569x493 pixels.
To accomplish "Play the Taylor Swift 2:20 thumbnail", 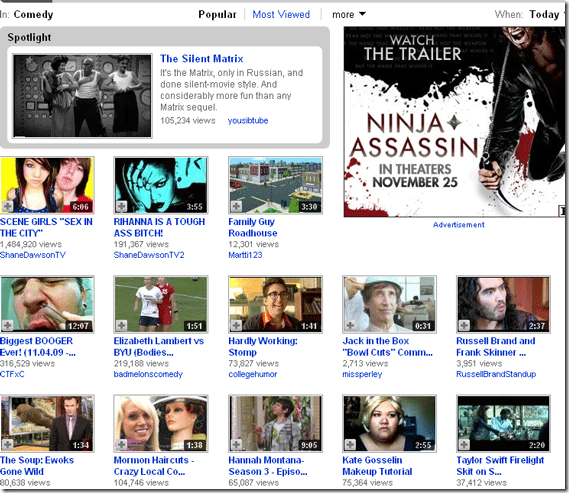I will [x=503, y=423].
